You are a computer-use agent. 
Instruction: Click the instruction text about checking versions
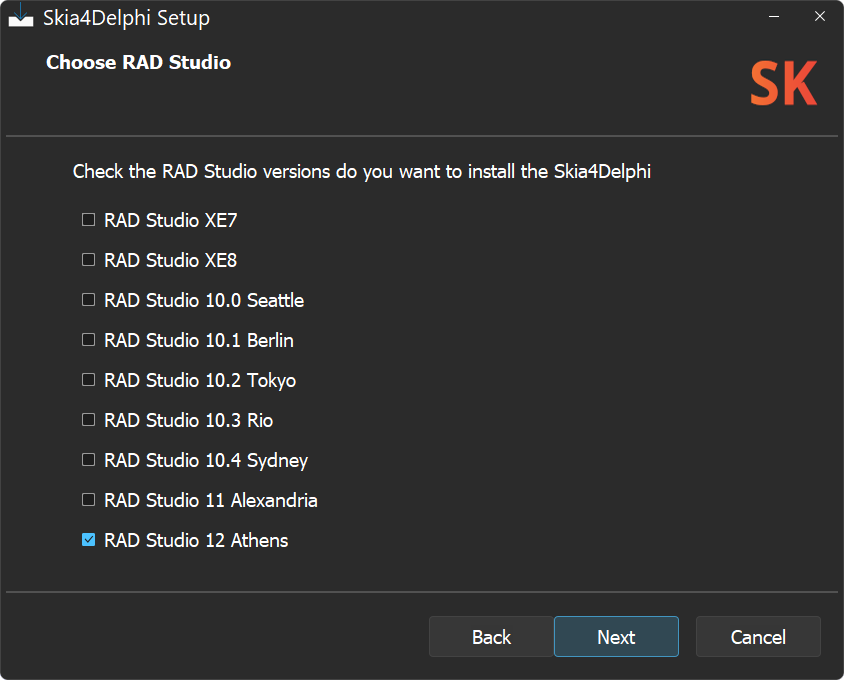coord(361,172)
